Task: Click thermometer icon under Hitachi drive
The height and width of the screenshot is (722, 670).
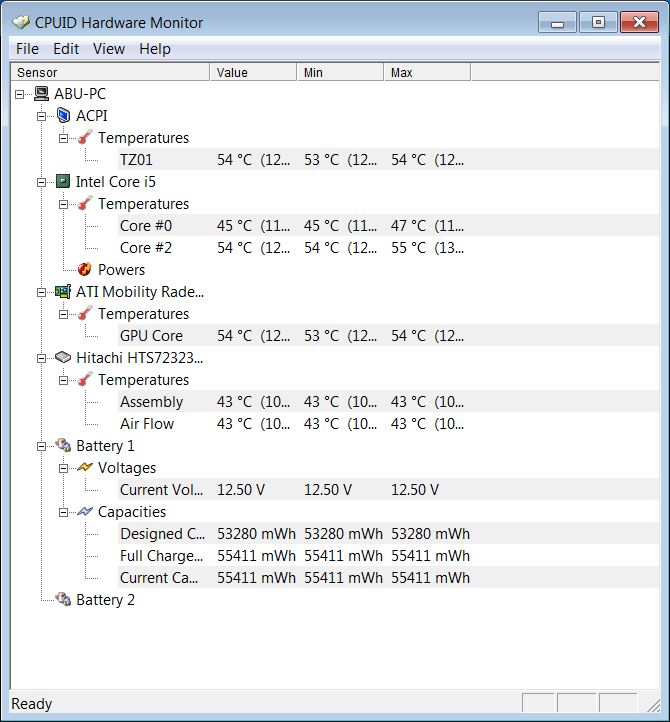Action: 85,379
